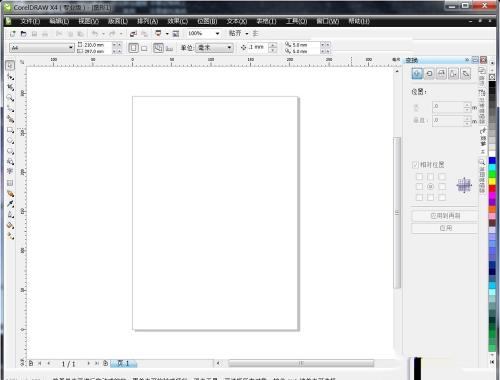500x380 pixels.
Task: Select Scale and Mirror icon in Transform docker
Action: pyautogui.click(x=441, y=74)
